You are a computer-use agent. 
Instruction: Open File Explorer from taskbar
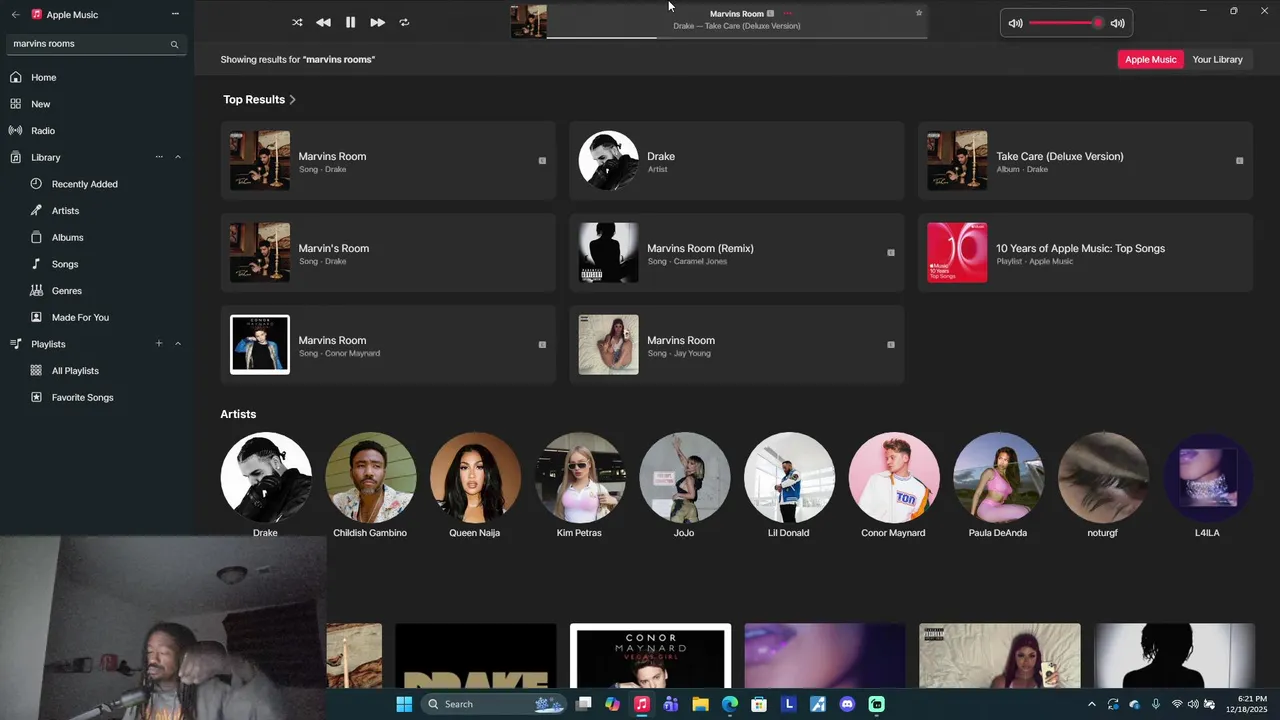click(x=700, y=704)
